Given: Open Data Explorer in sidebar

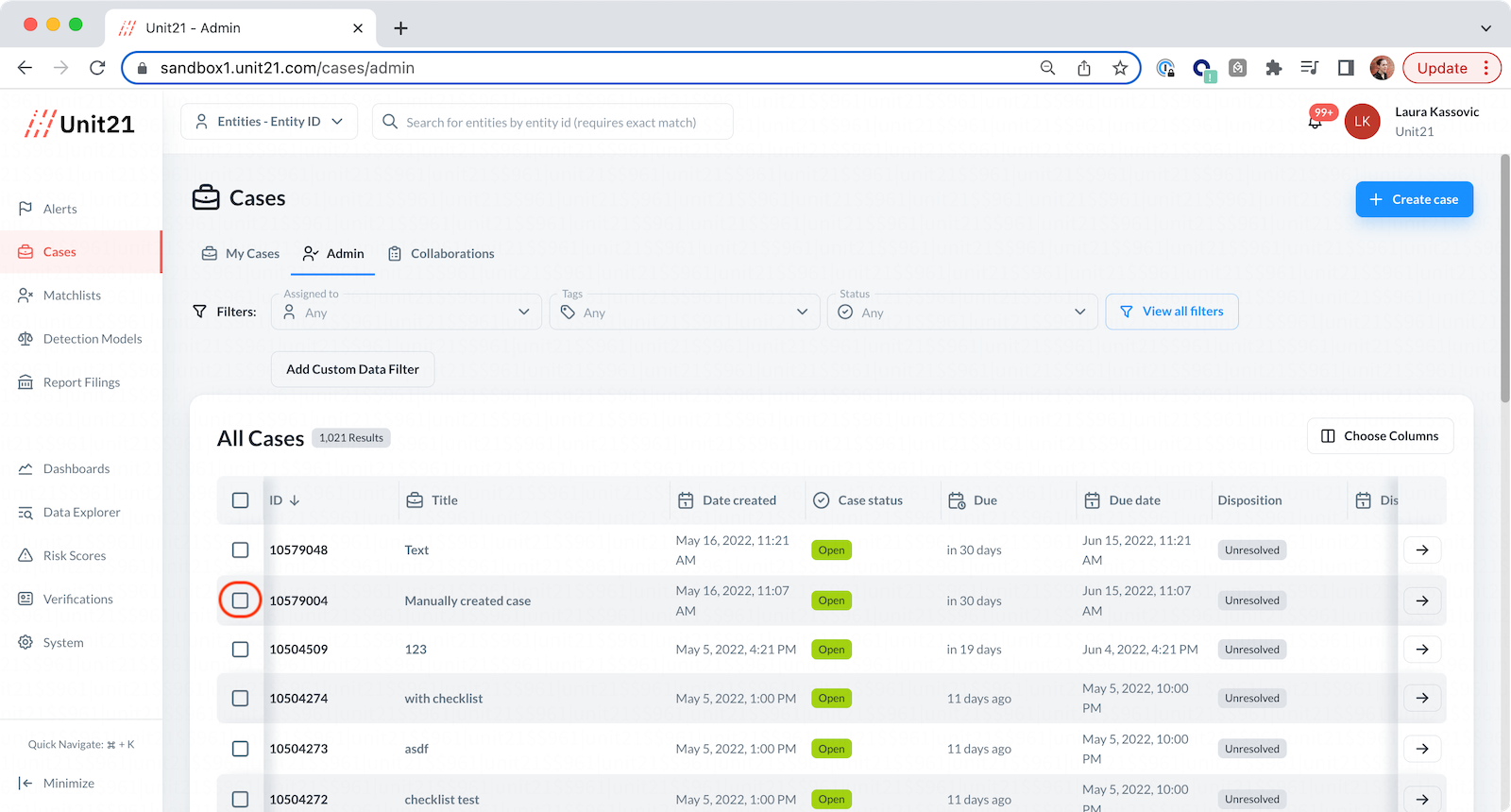Looking at the screenshot, I should click(x=81, y=513).
